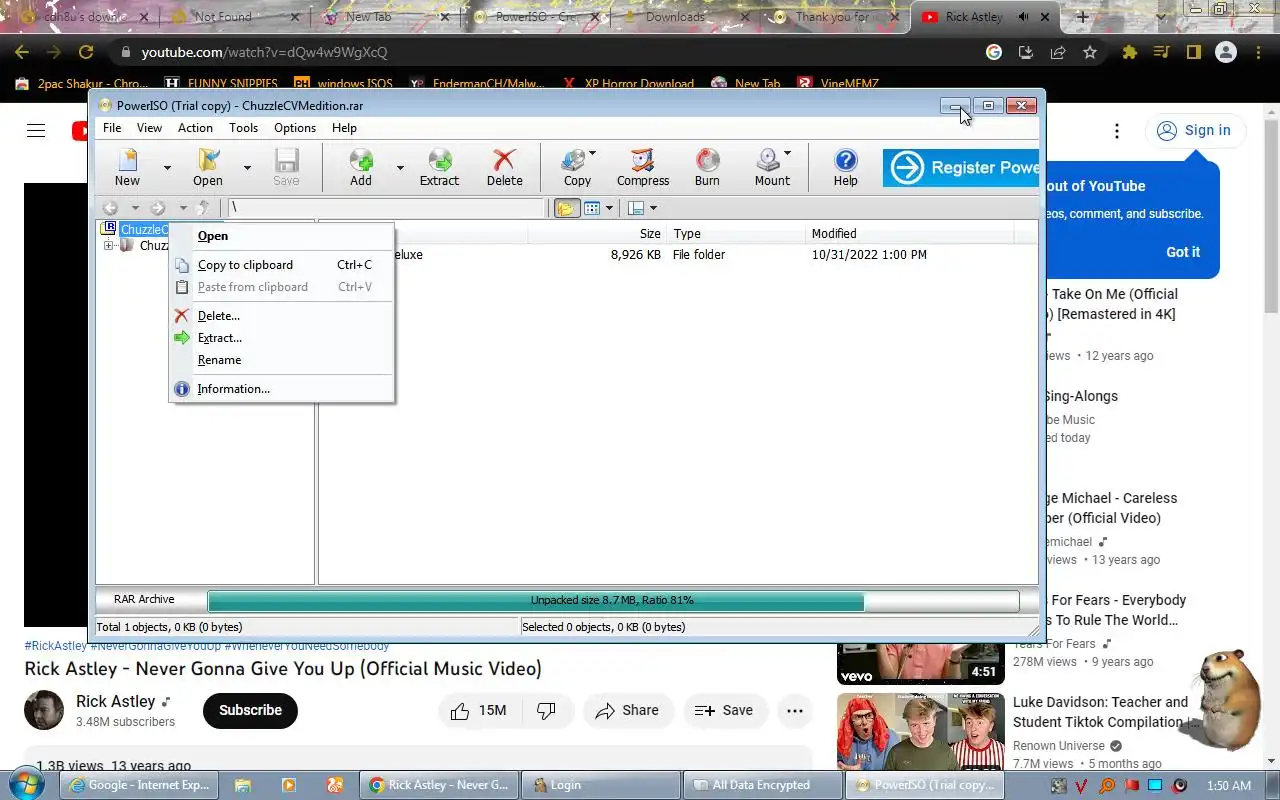Open XP Horror Download bookmark
The image size is (1280, 800).
point(629,85)
